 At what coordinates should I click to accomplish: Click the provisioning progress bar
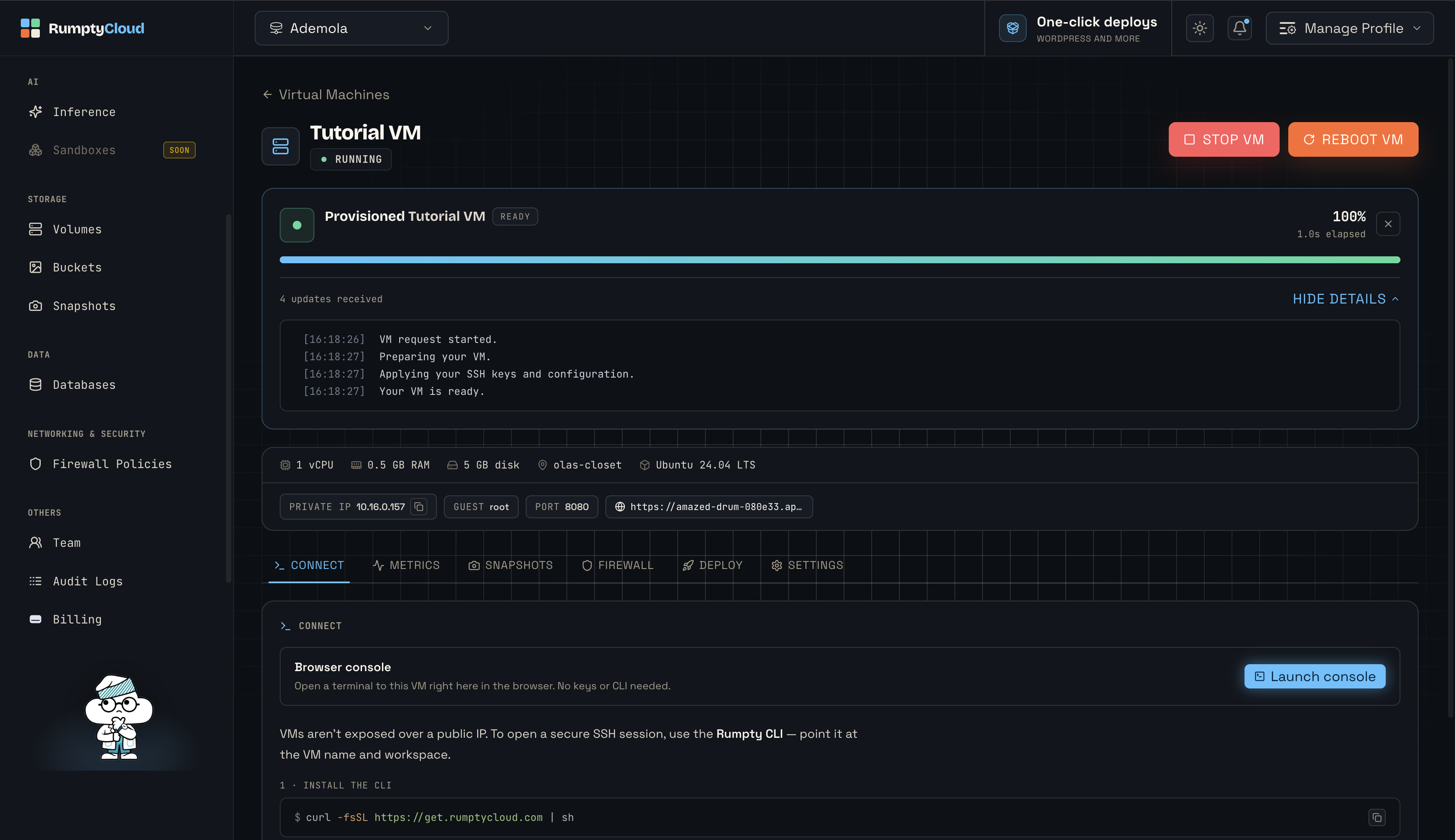click(839, 260)
